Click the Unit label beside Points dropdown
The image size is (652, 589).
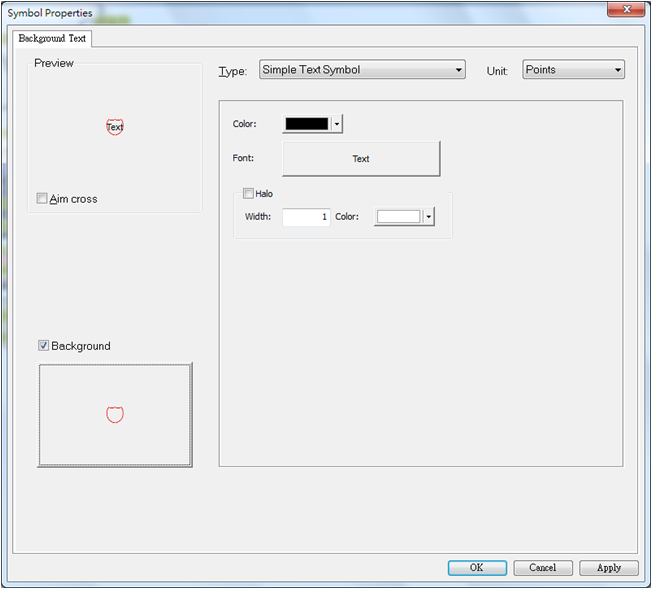point(497,71)
